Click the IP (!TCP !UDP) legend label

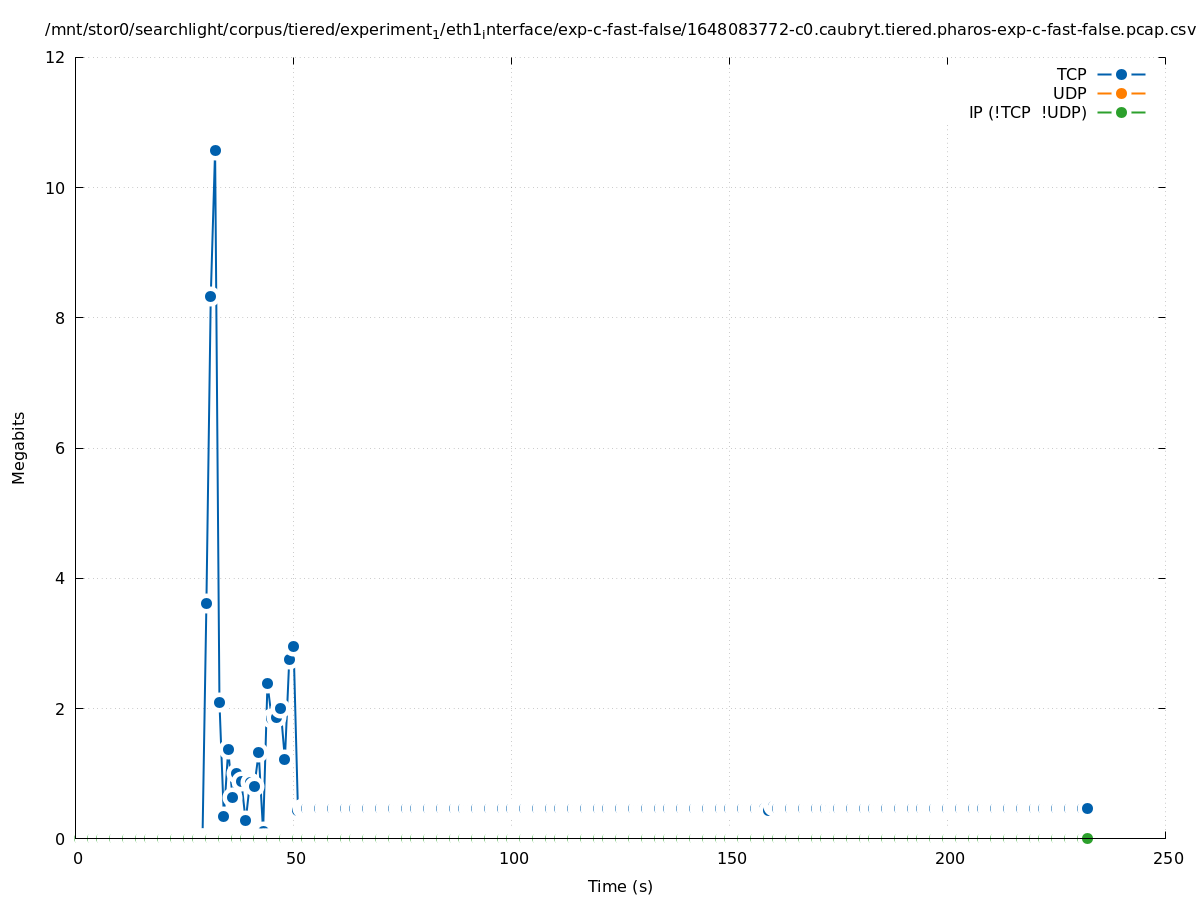click(x=1027, y=112)
